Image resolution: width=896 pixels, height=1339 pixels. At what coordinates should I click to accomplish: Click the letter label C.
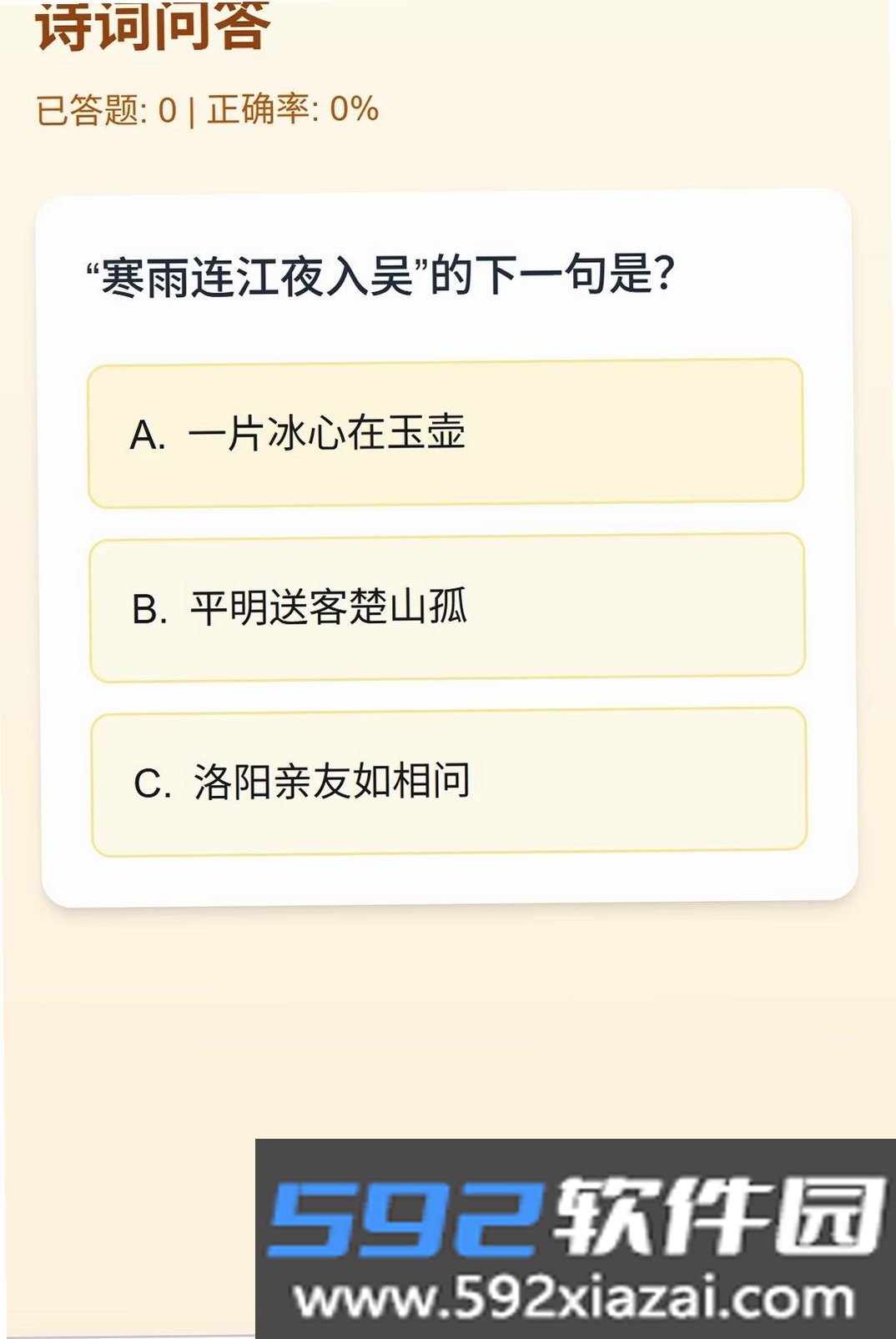[153, 784]
